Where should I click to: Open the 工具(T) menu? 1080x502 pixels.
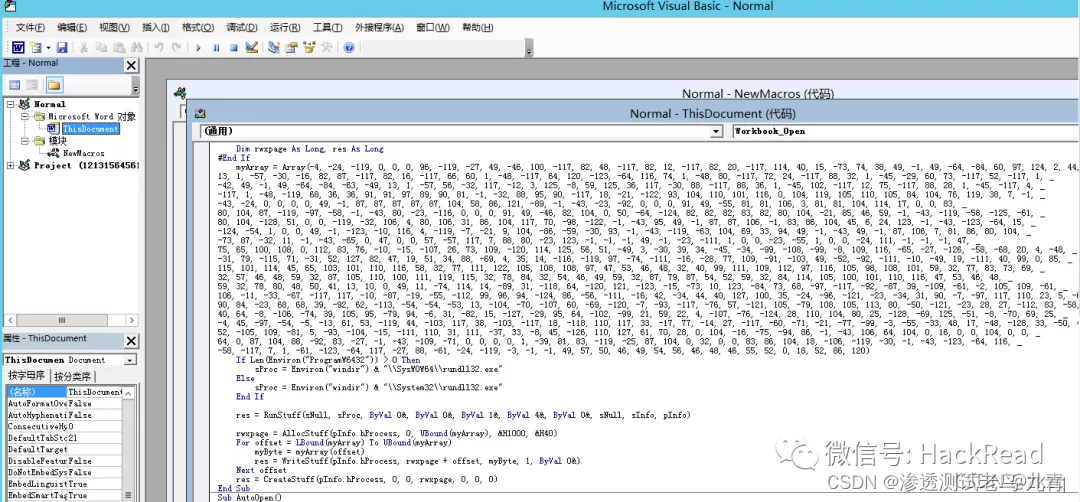pyautogui.click(x=327, y=28)
